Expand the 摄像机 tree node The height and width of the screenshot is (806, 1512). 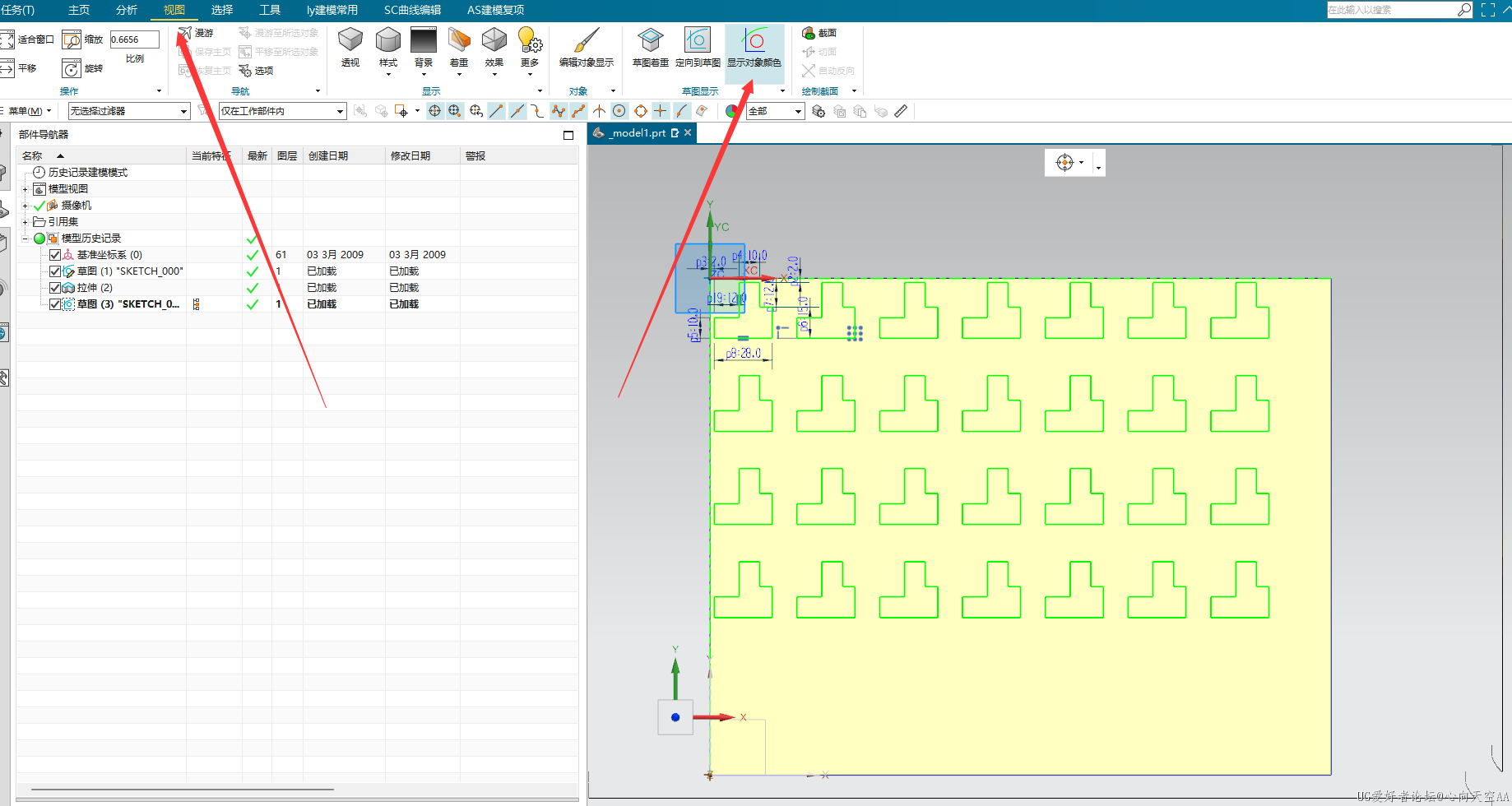tap(25, 206)
